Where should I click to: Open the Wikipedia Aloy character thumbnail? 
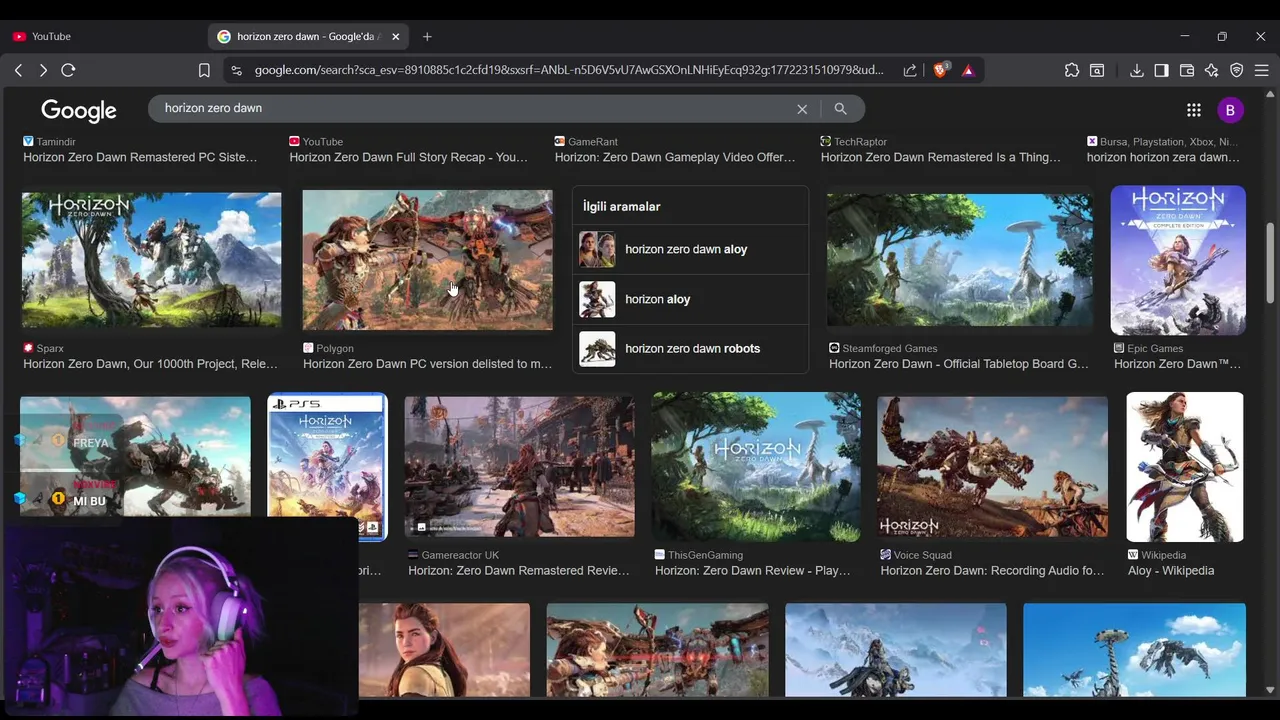click(1185, 467)
